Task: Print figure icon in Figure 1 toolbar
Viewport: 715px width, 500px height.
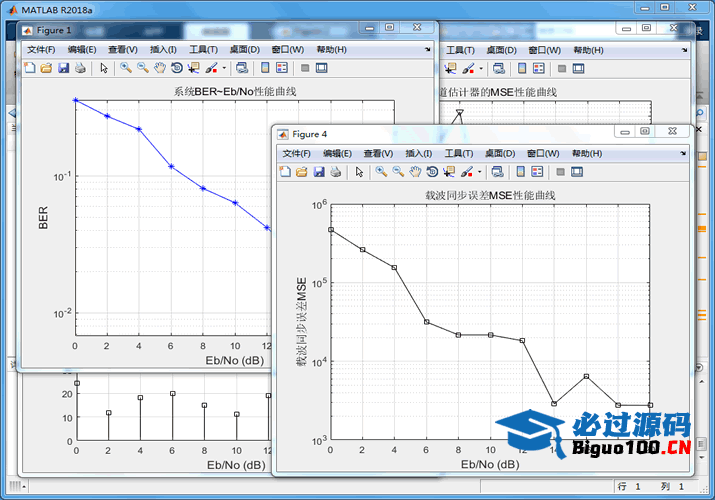Action: [80, 68]
